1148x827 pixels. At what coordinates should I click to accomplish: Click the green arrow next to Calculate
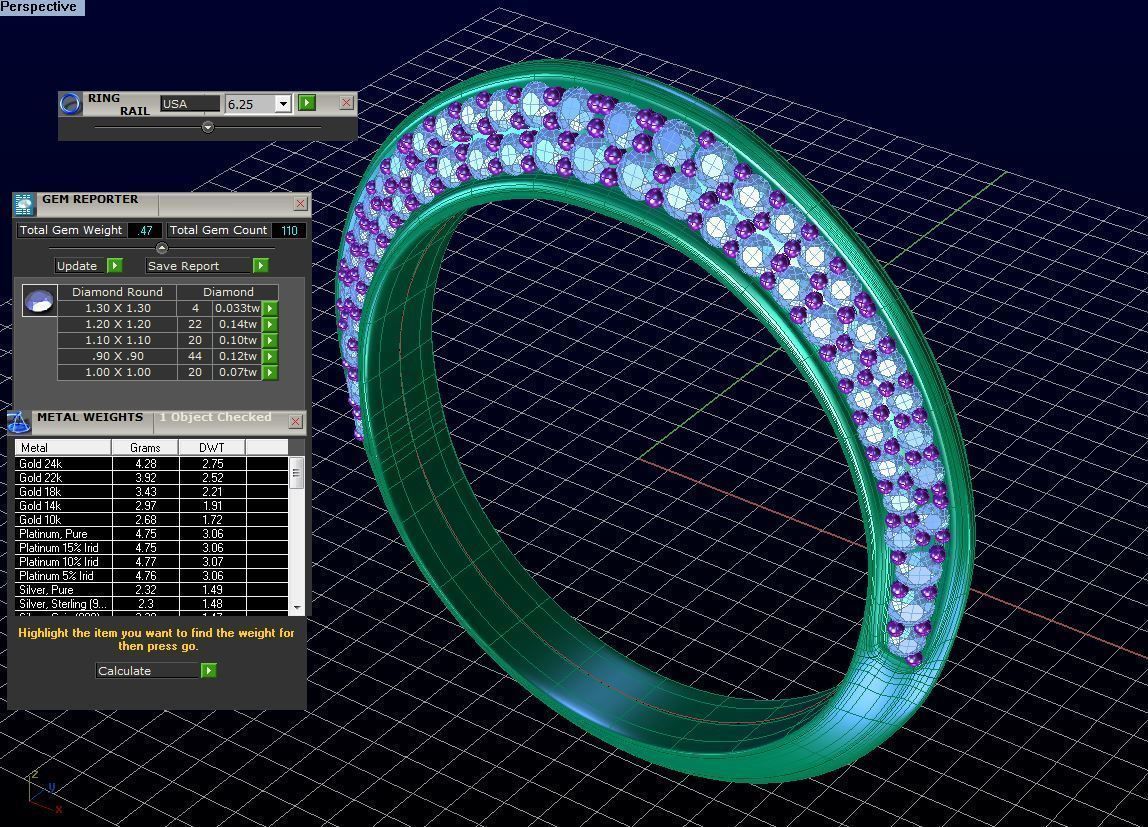(209, 670)
